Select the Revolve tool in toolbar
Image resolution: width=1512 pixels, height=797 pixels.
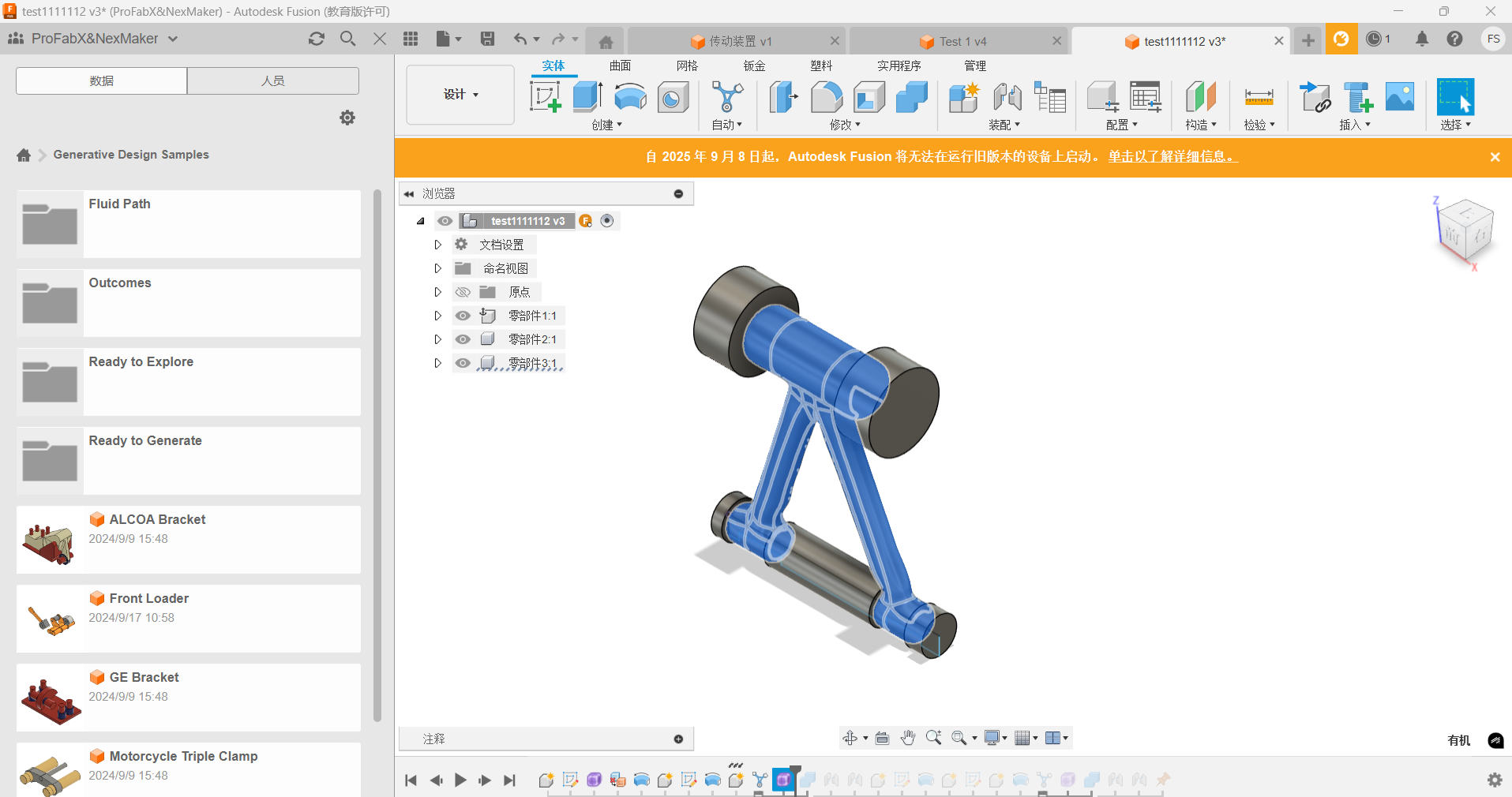click(630, 97)
